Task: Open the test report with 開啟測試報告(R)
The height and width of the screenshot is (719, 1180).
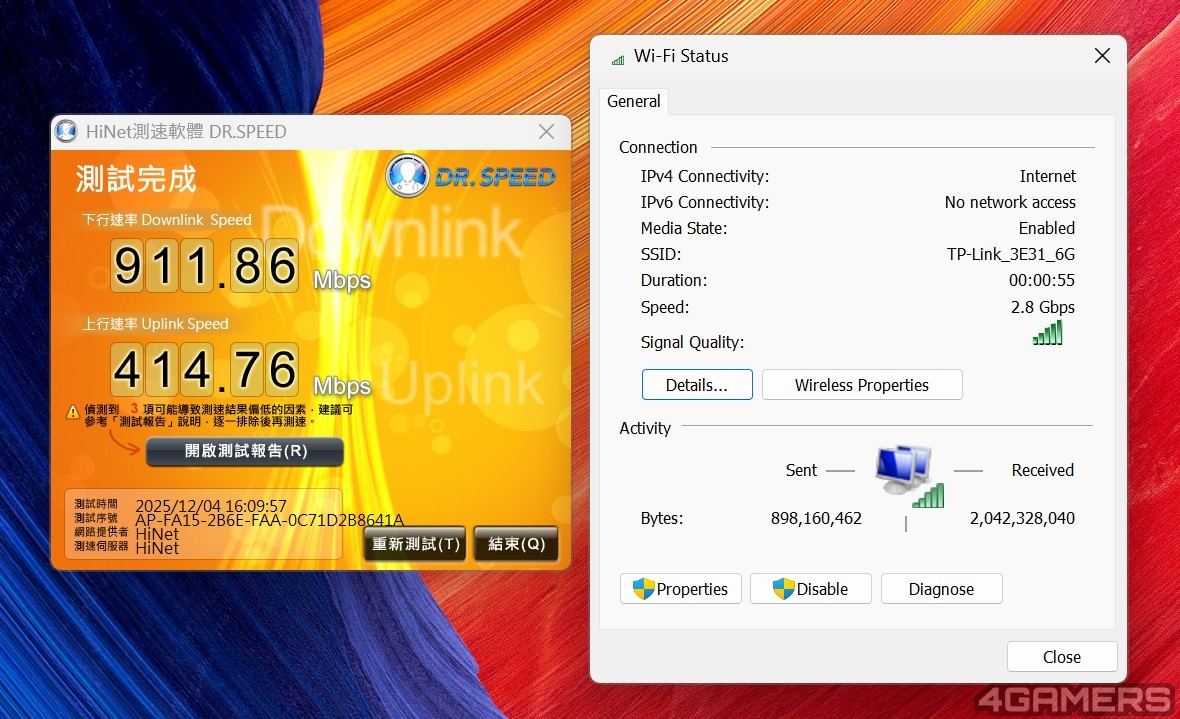Action: click(245, 451)
